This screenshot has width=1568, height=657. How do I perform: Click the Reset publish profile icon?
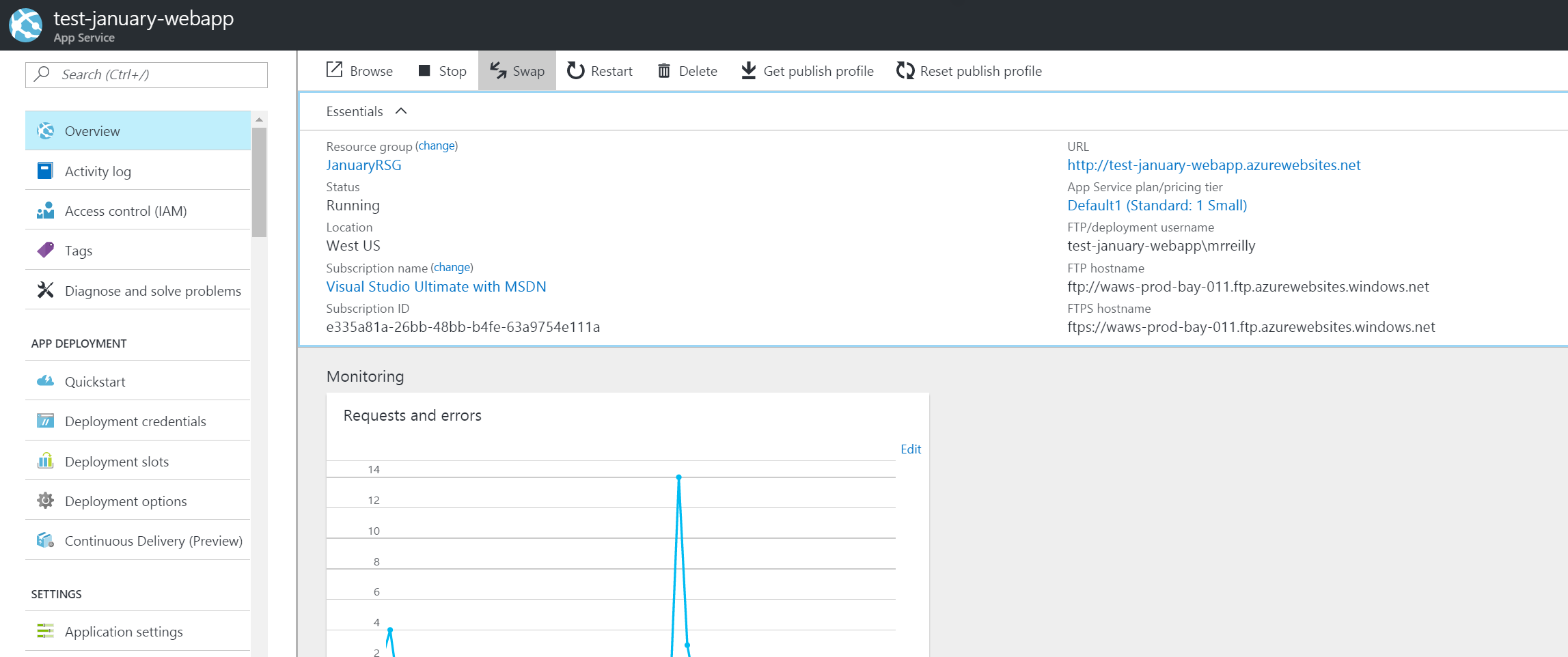click(905, 70)
